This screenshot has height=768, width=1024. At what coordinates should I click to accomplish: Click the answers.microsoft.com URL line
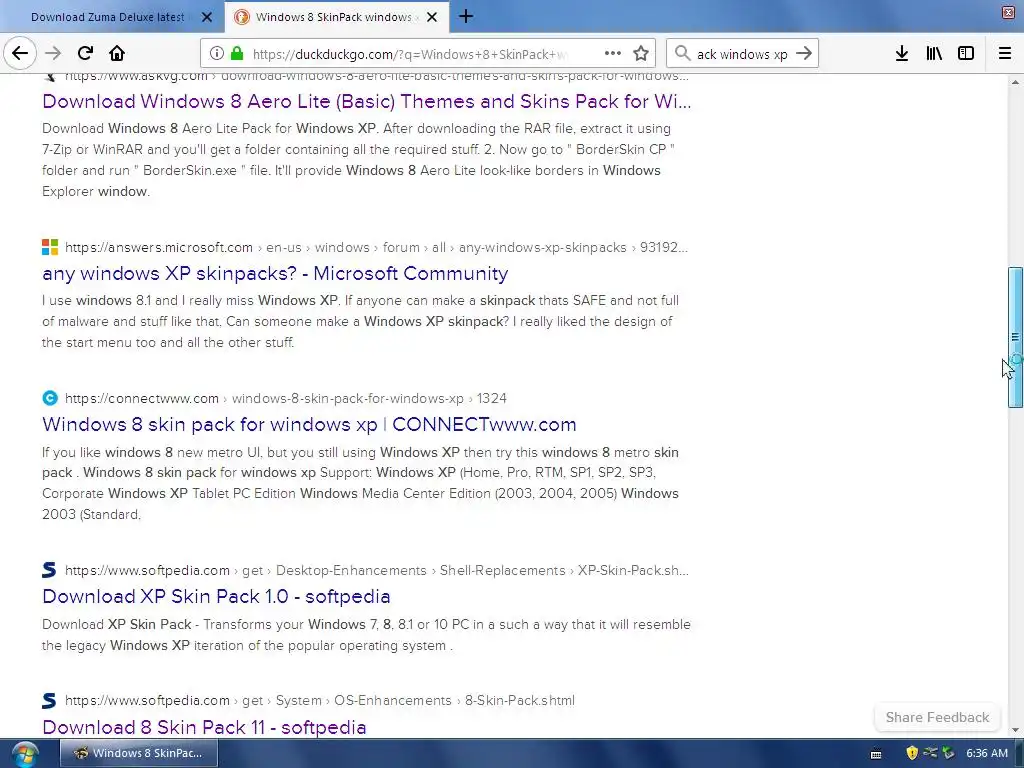coord(376,248)
